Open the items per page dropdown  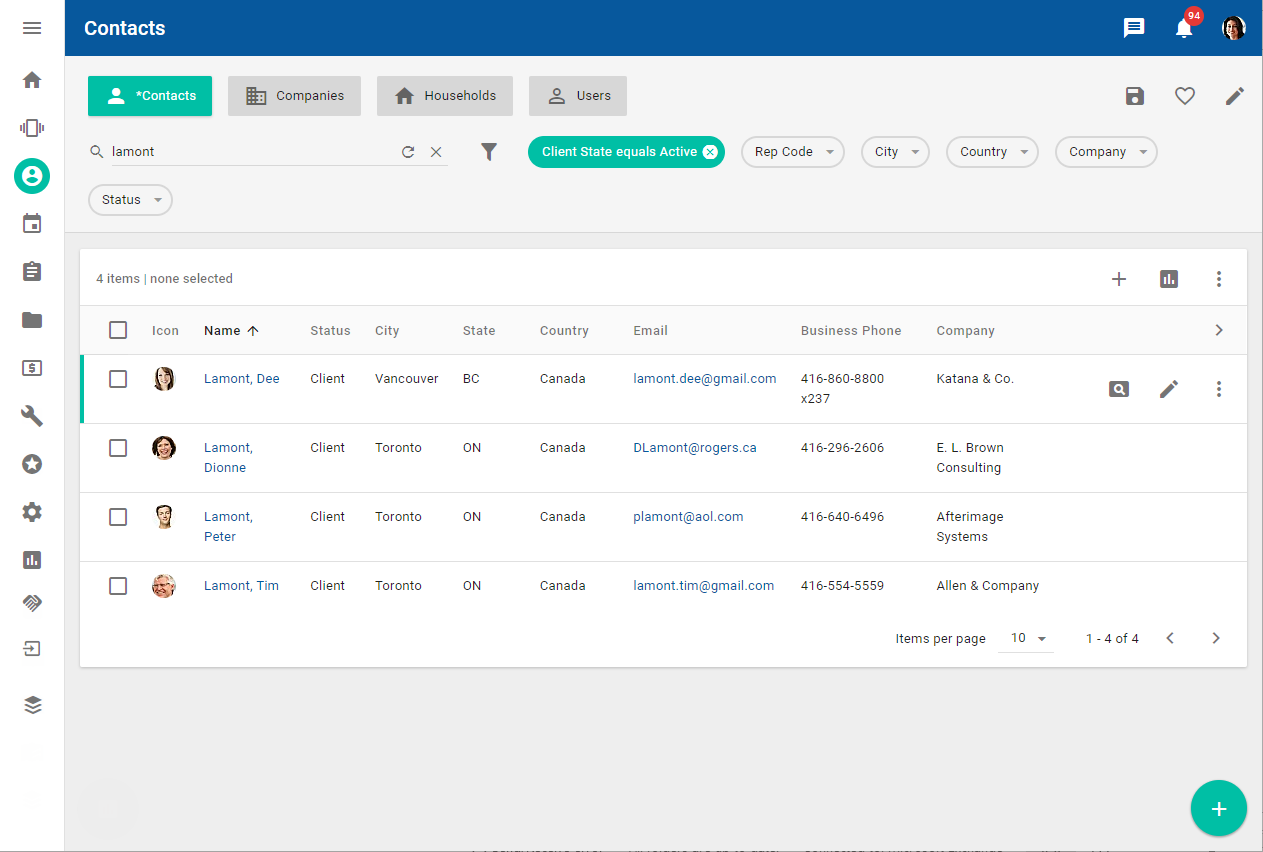[1026, 638]
